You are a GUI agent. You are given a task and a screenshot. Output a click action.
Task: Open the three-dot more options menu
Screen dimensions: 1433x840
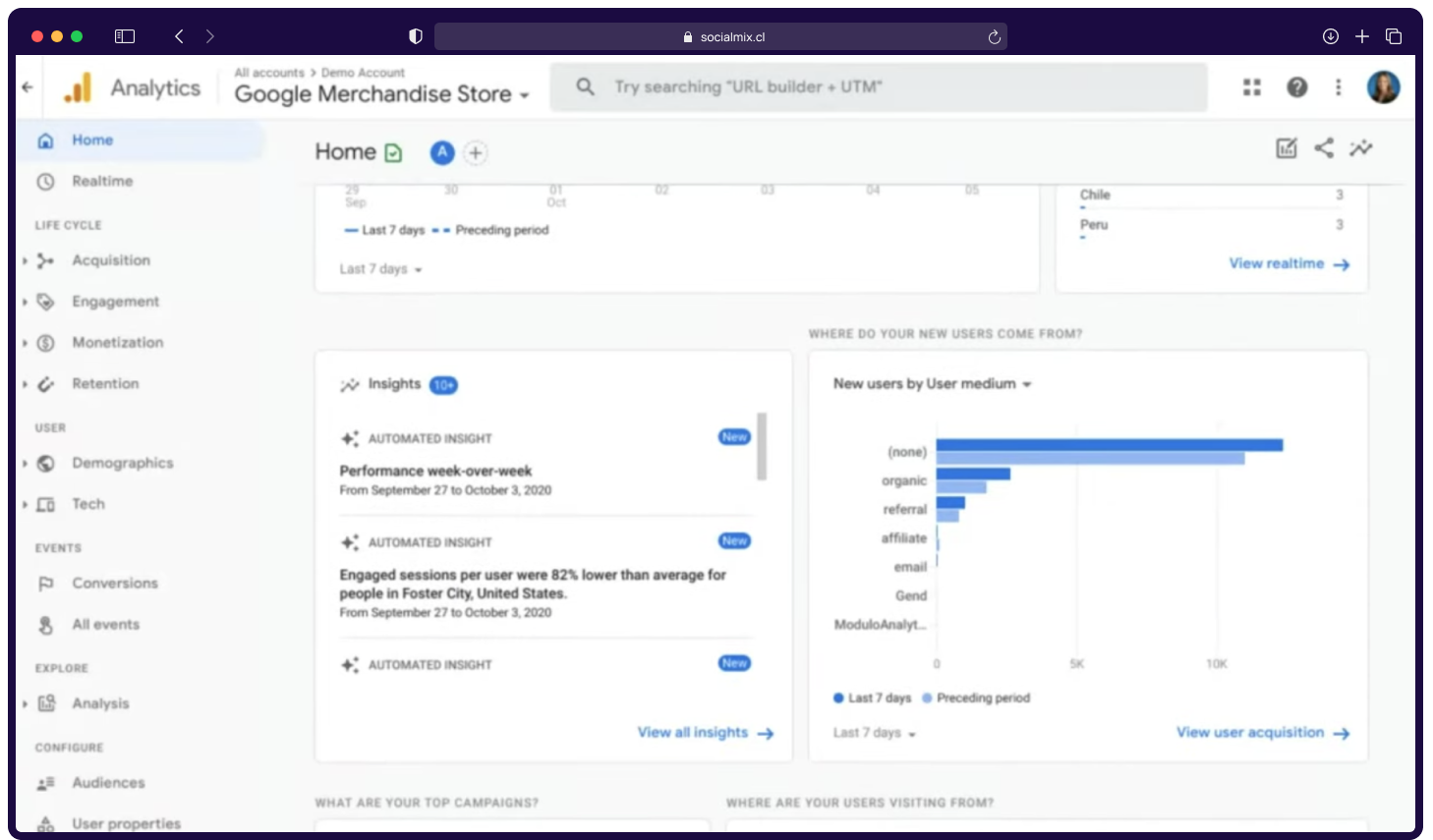[x=1338, y=87]
